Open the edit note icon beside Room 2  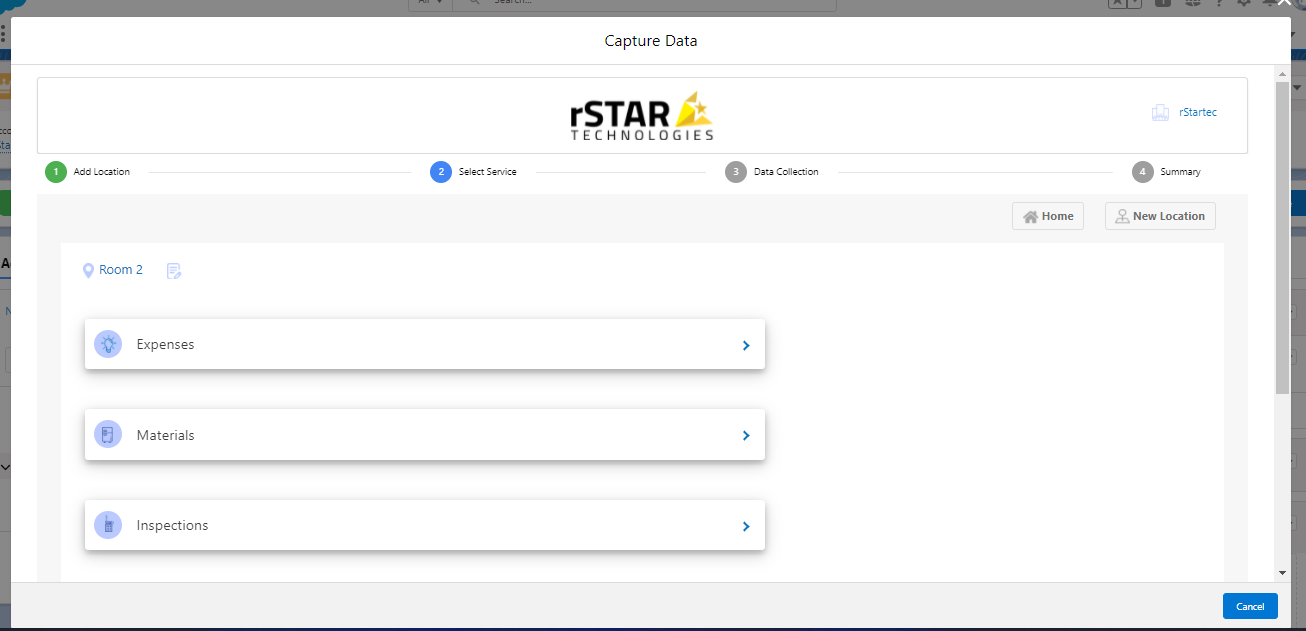[173, 270]
